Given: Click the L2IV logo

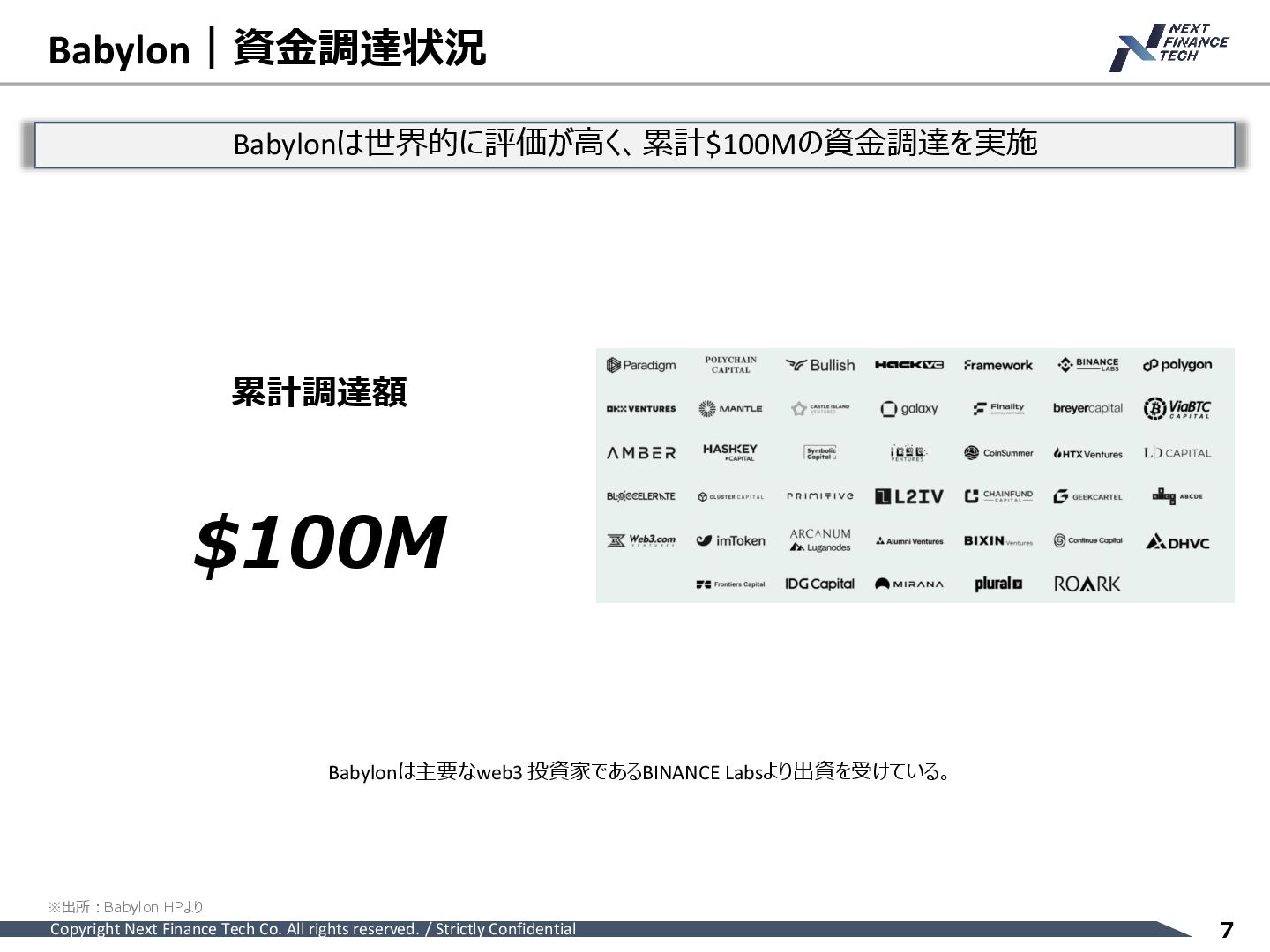Looking at the screenshot, I should coord(909,496).
